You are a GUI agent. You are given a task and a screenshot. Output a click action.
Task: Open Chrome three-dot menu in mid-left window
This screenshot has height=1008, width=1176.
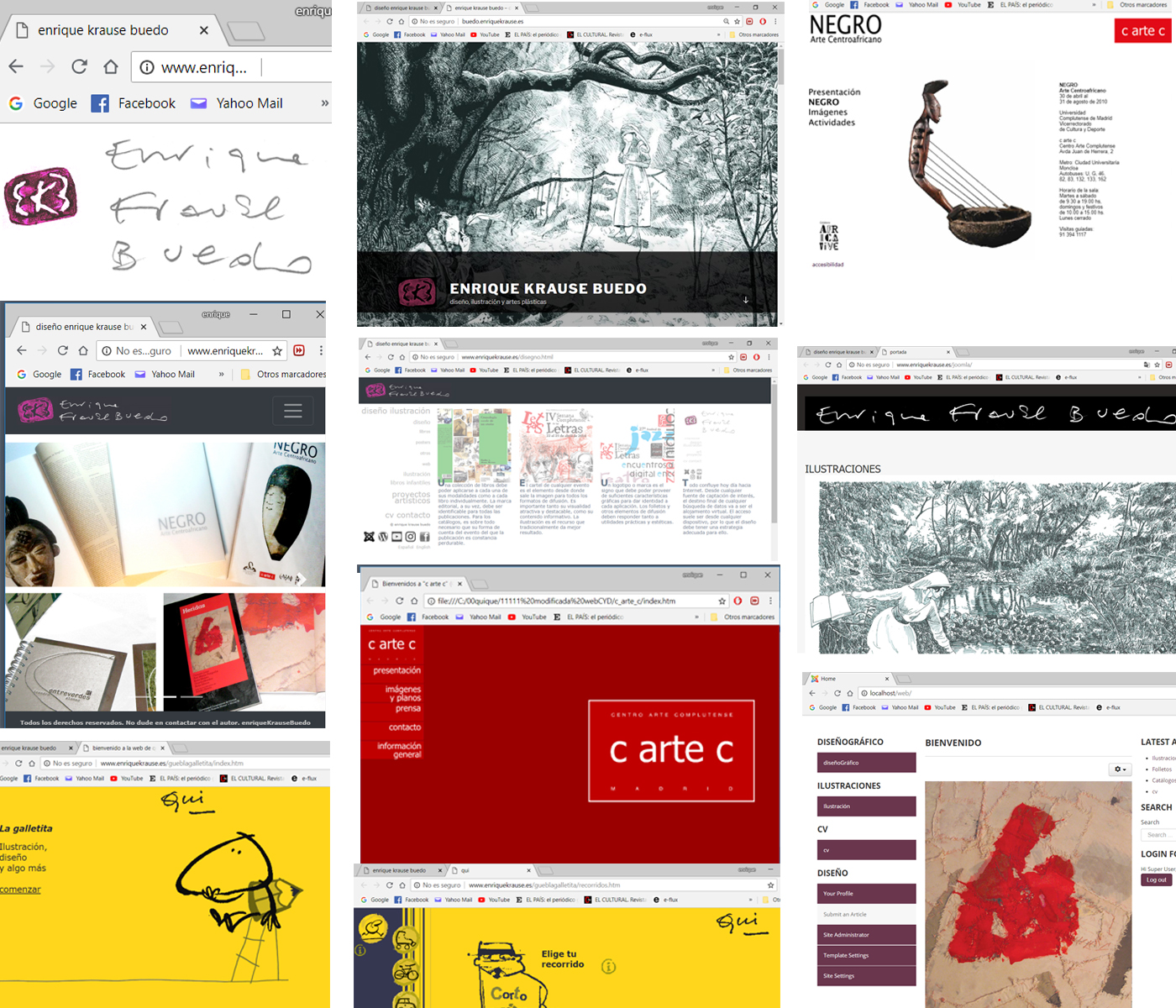coord(321,350)
